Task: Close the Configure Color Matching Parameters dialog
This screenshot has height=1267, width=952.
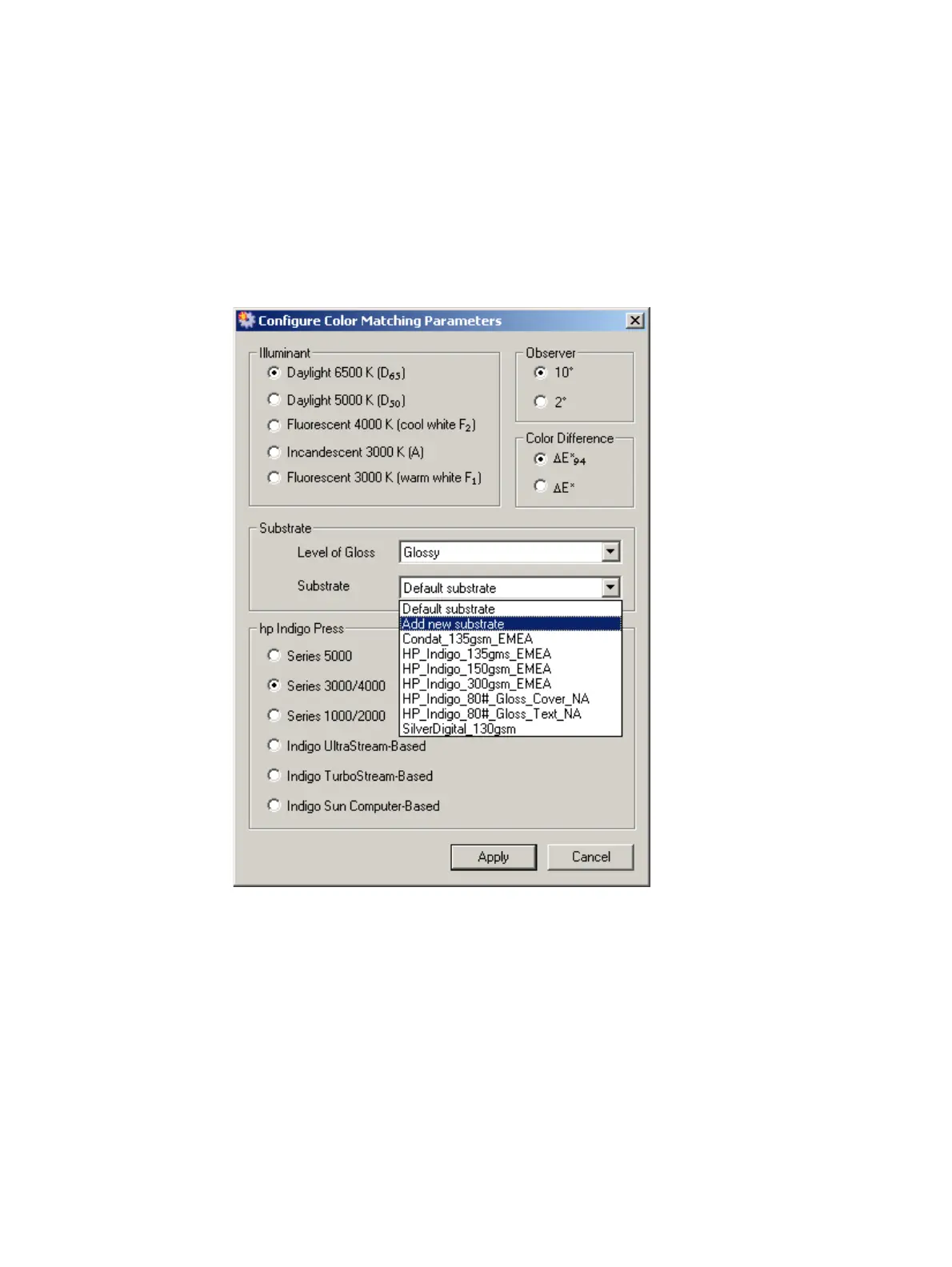Action: [x=635, y=320]
